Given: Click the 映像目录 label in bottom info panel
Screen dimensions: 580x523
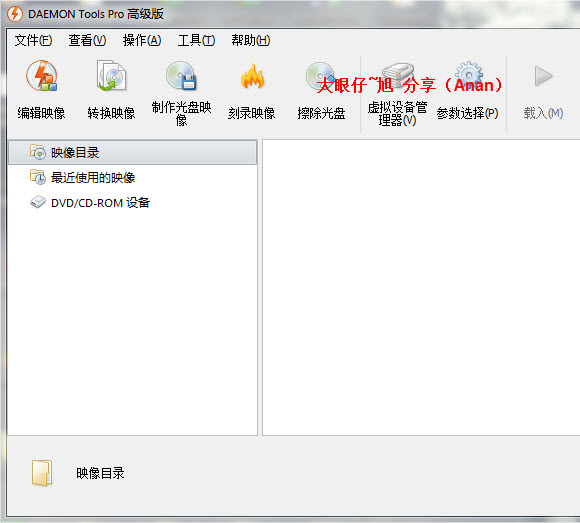Looking at the screenshot, I should click(x=100, y=473).
